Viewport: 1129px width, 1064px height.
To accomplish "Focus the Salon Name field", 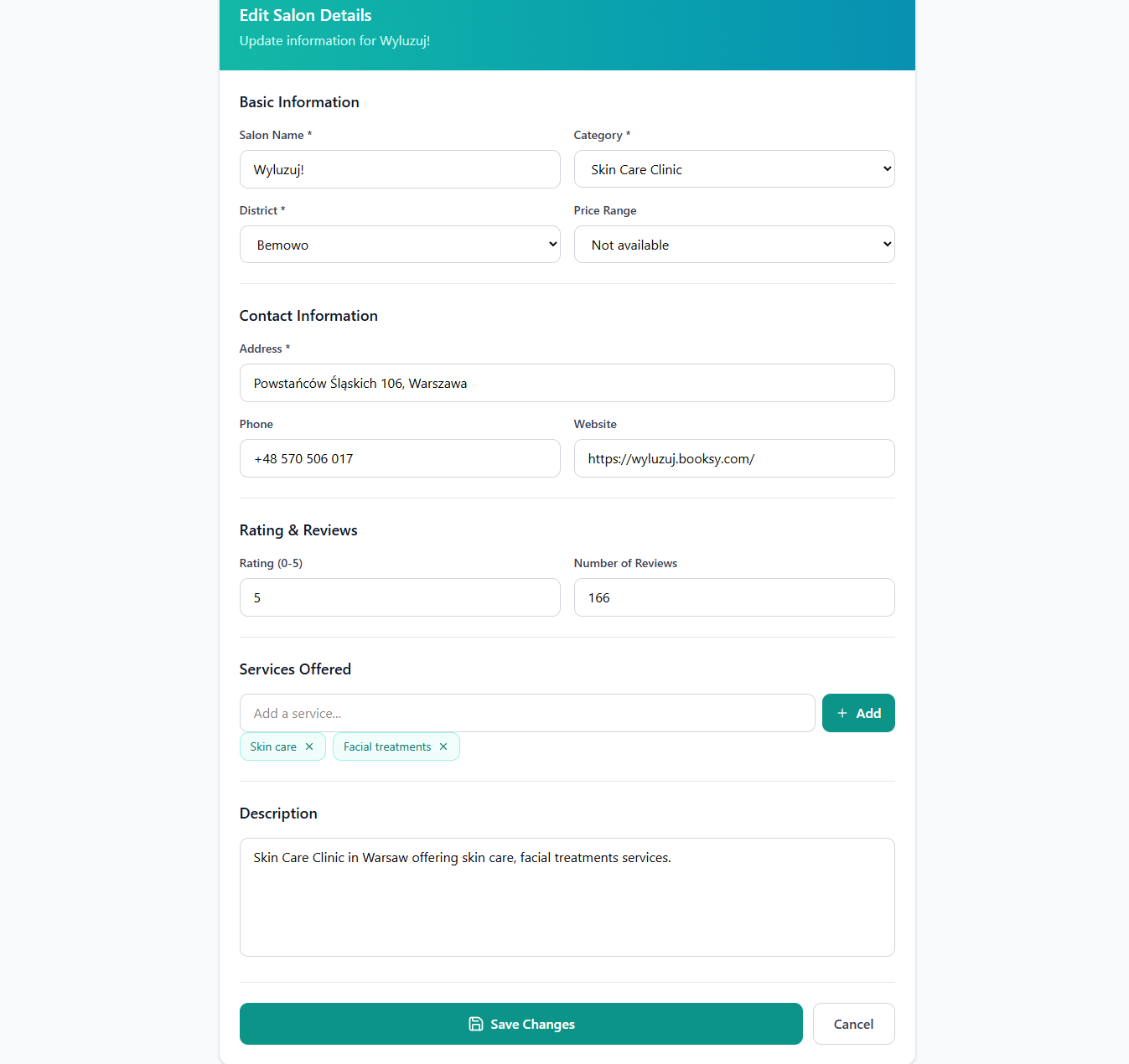I will [400, 169].
